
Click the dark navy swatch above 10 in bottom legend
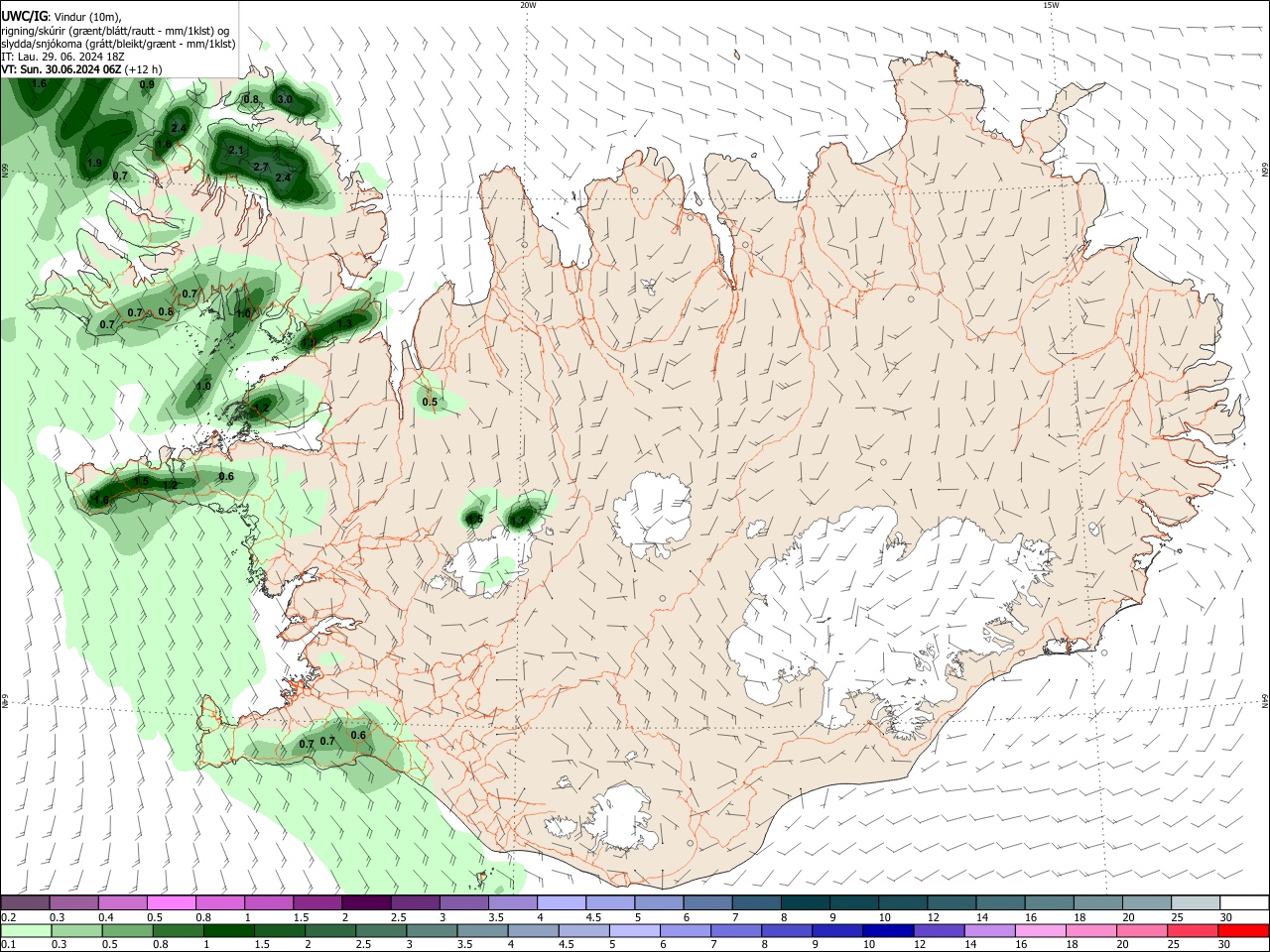tap(886, 930)
